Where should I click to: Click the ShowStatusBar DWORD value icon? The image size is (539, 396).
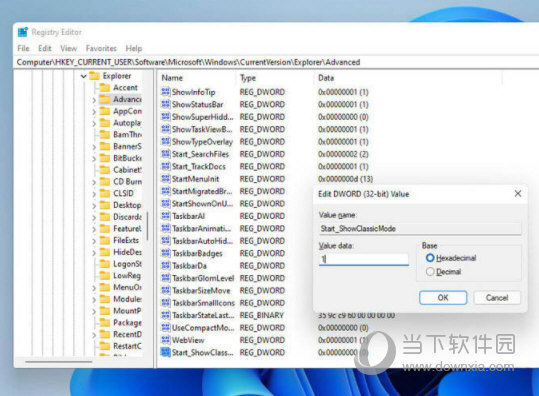(166, 104)
